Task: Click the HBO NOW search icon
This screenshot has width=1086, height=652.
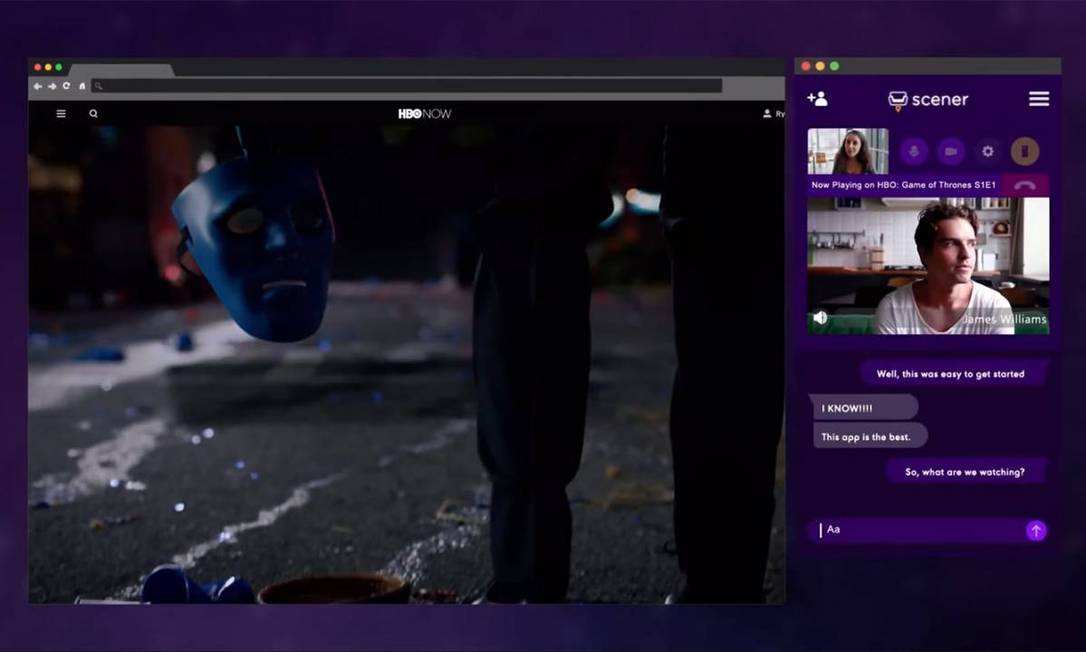Action: (x=93, y=114)
